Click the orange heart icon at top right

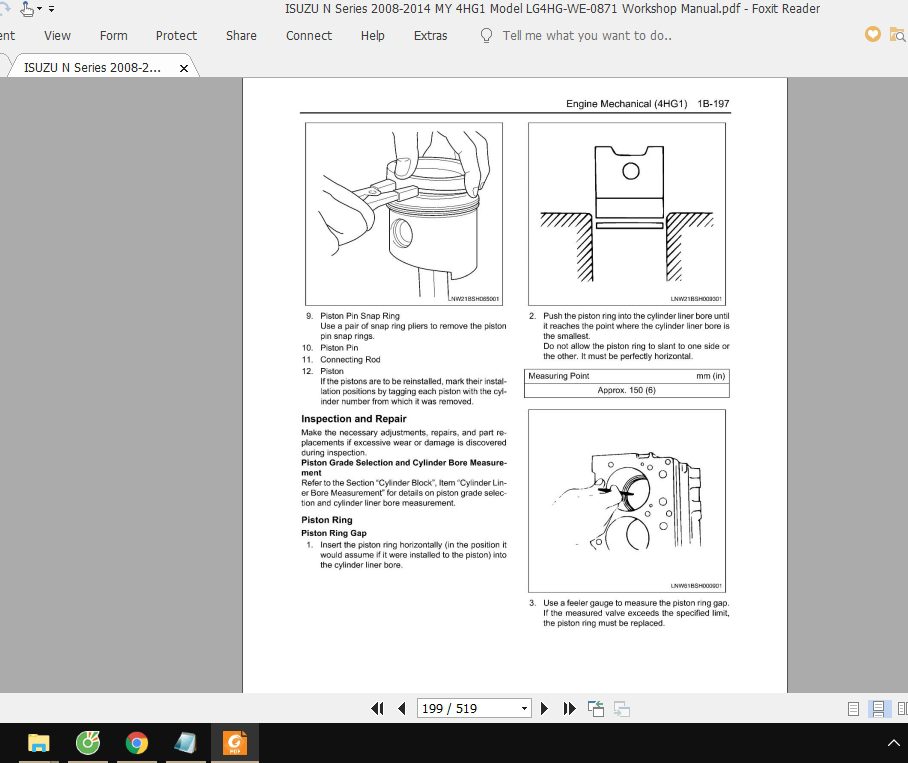pos(873,35)
